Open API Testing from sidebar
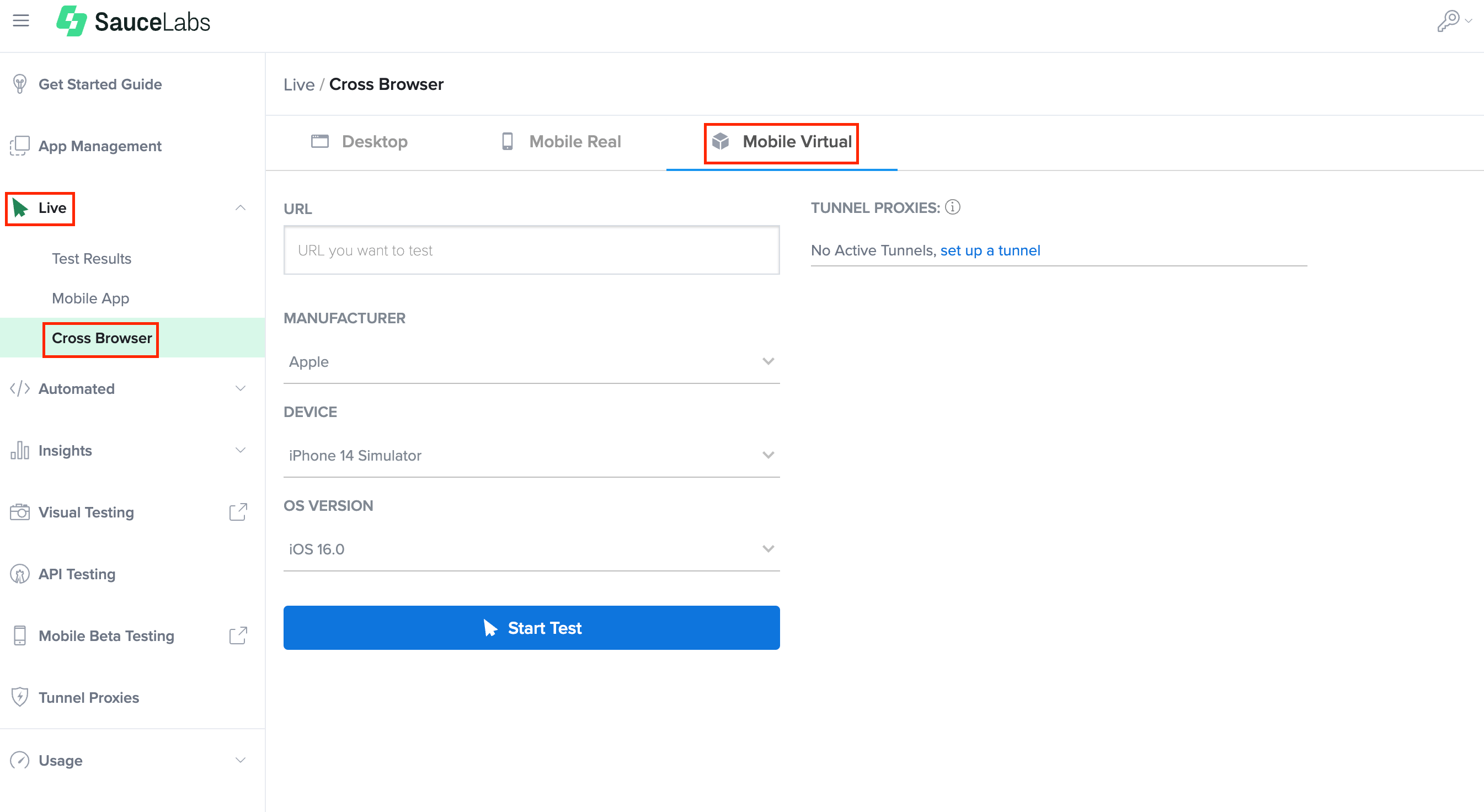 77,574
